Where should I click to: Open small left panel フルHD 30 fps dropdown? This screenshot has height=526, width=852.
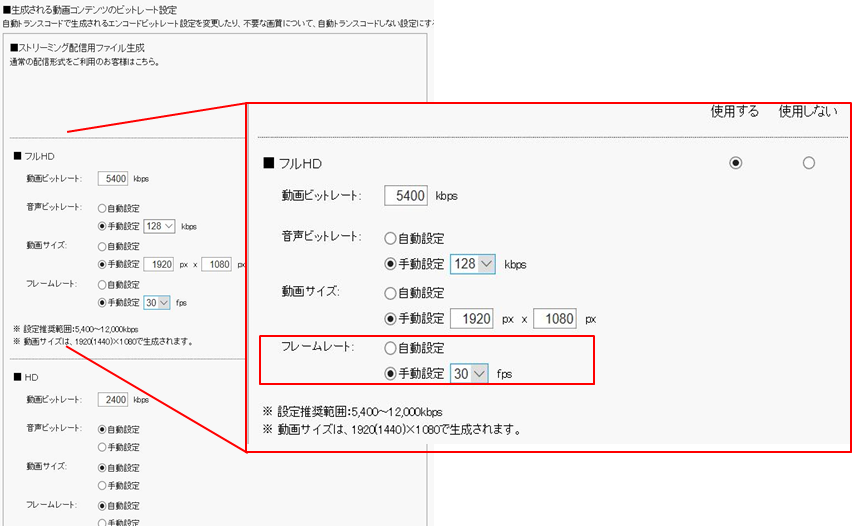[157, 301]
